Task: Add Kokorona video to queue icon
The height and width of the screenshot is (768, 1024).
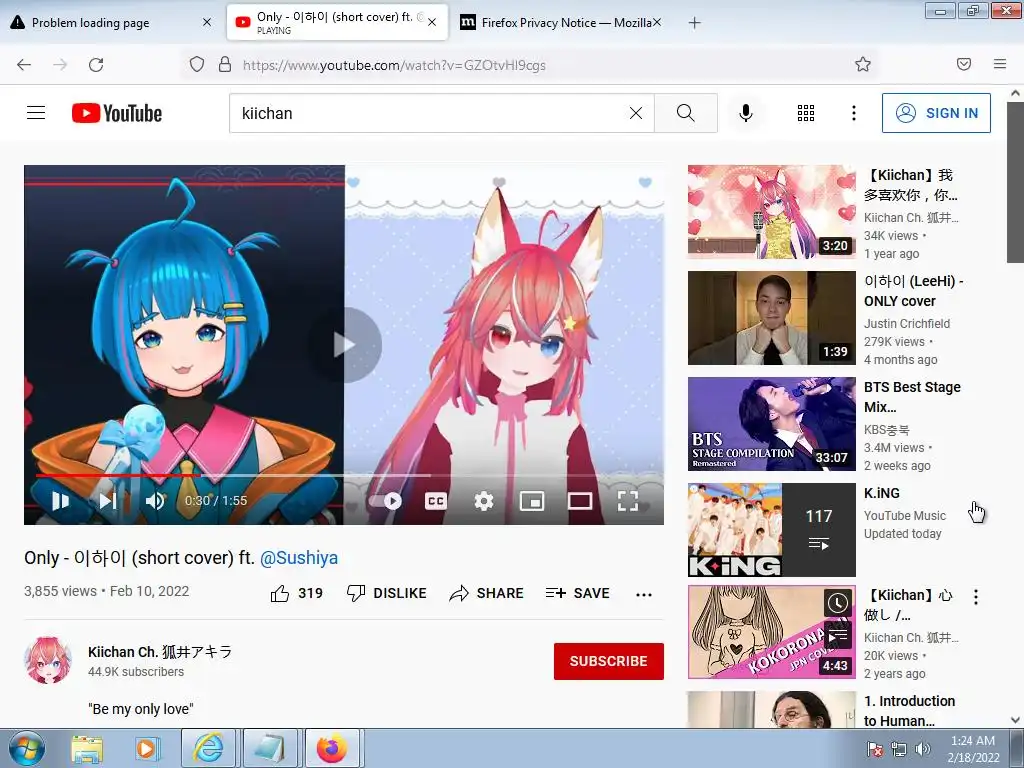Action: 837,635
